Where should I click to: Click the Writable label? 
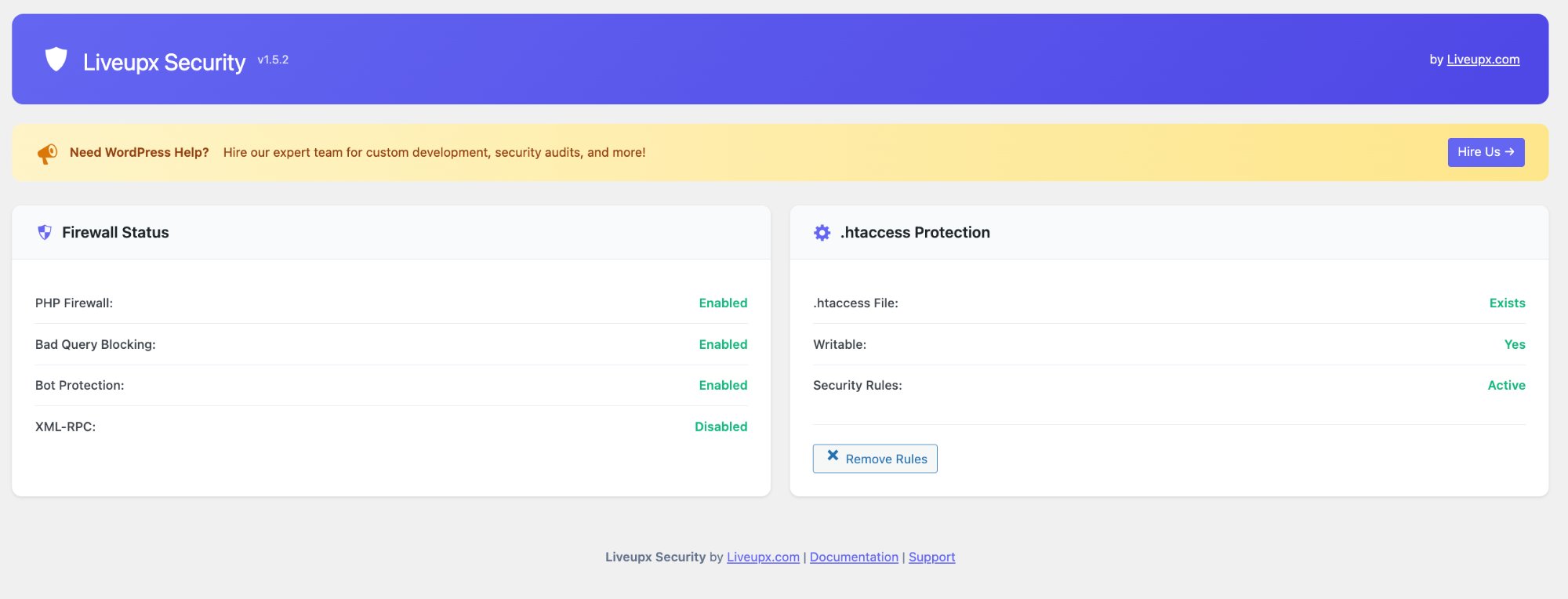point(840,344)
